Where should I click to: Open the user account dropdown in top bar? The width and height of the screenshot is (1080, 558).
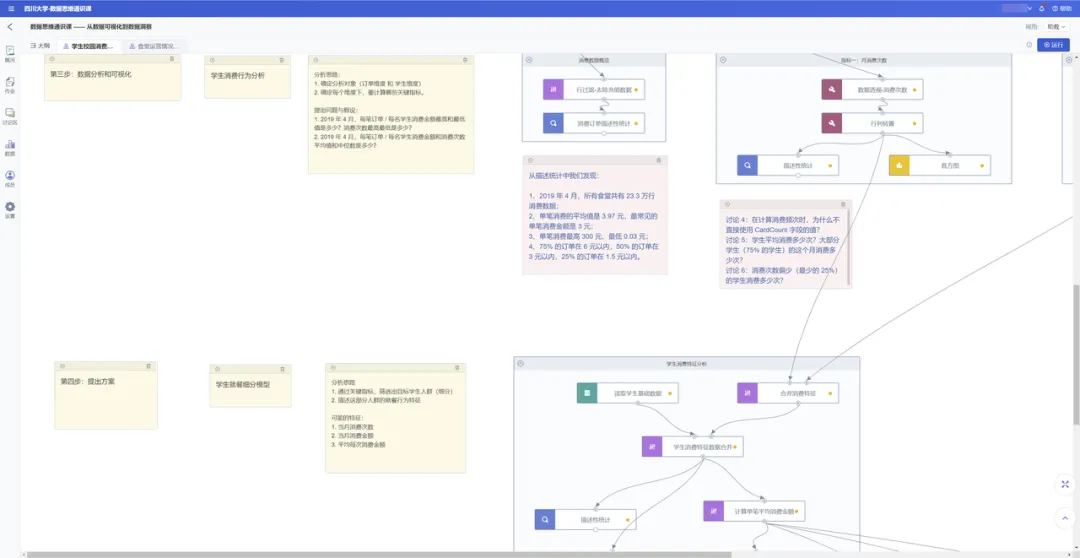pyautogui.click(x=1017, y=8)
